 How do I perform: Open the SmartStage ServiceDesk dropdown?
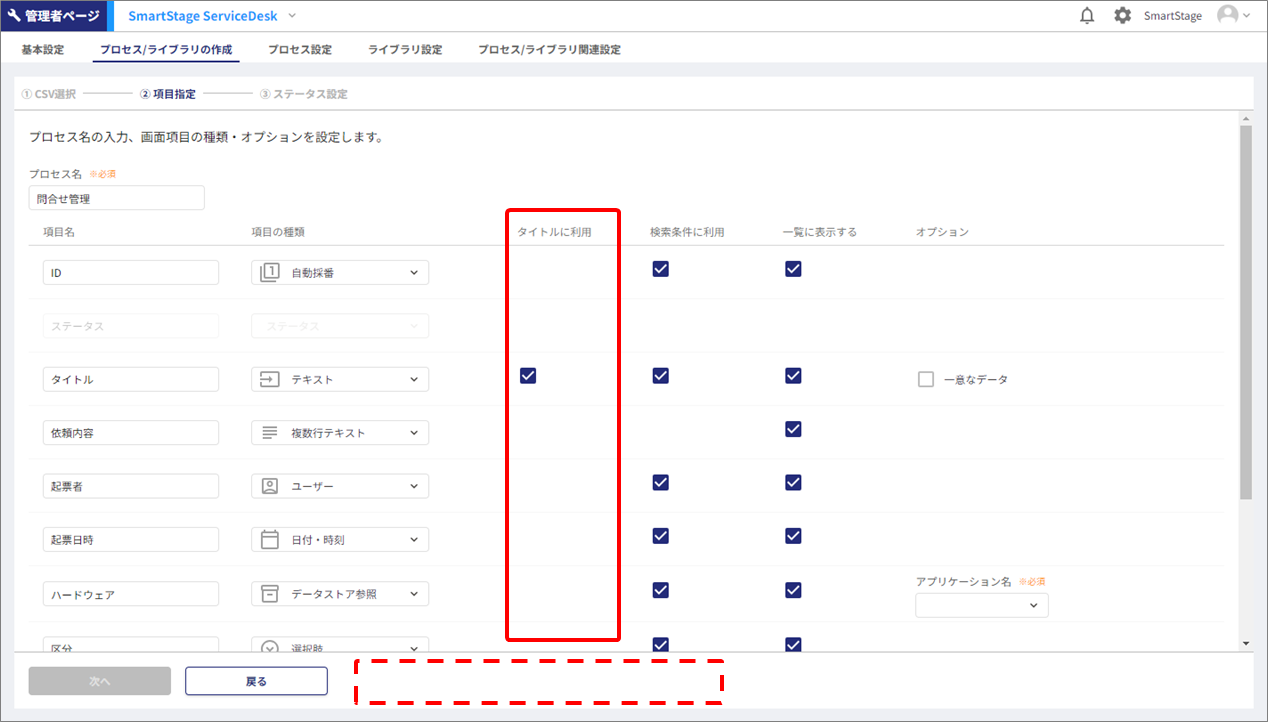292,16
